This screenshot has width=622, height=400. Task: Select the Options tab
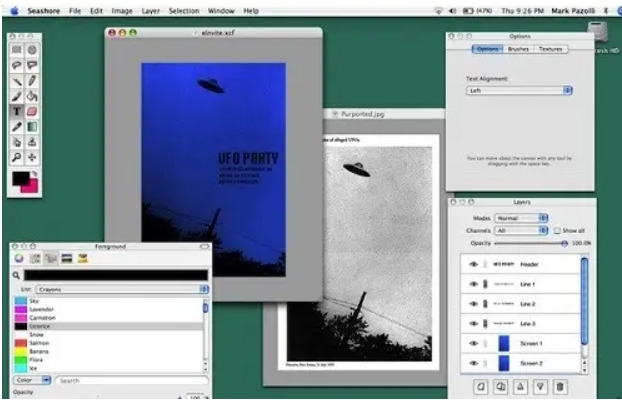tap(488, 49)
